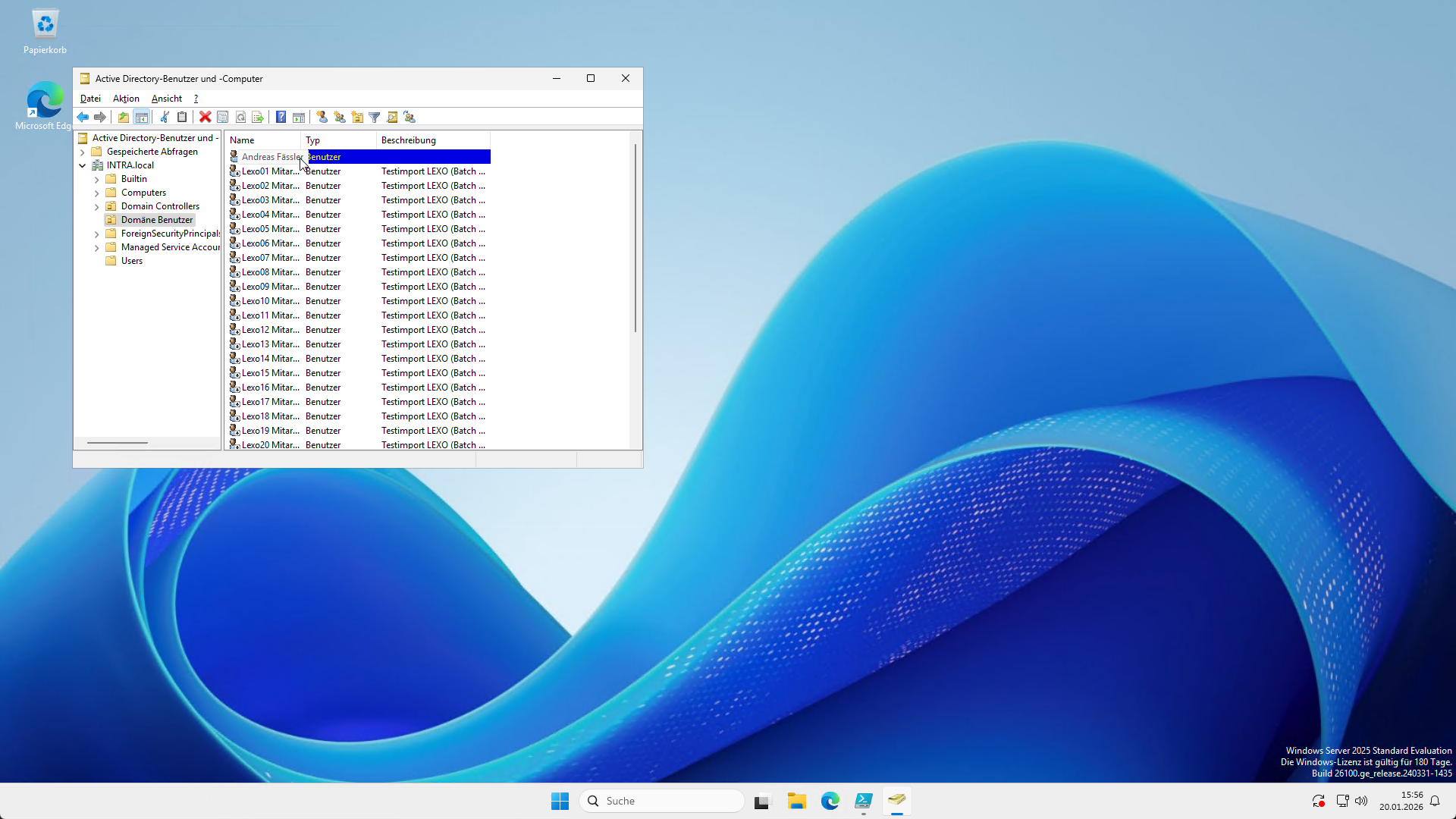Screen dimensions: 1456x819
Task: Open the Aktion menu
Action: coord(126,99)
